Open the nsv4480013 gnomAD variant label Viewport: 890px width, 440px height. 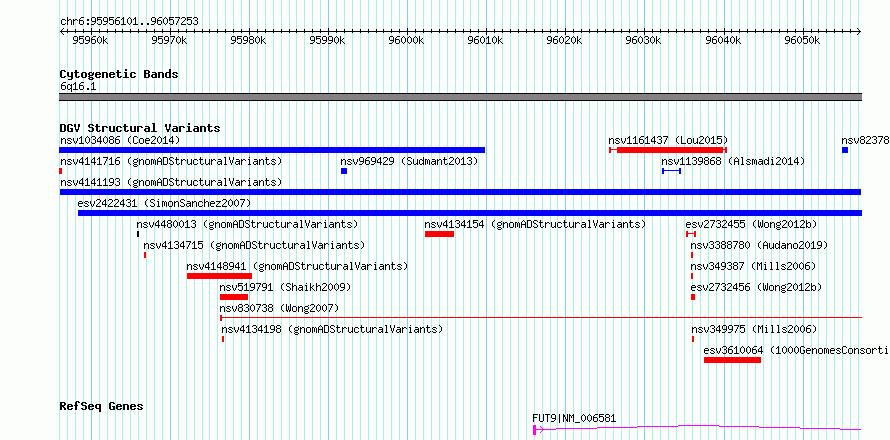pyautogui.click(x=247, y=224)
